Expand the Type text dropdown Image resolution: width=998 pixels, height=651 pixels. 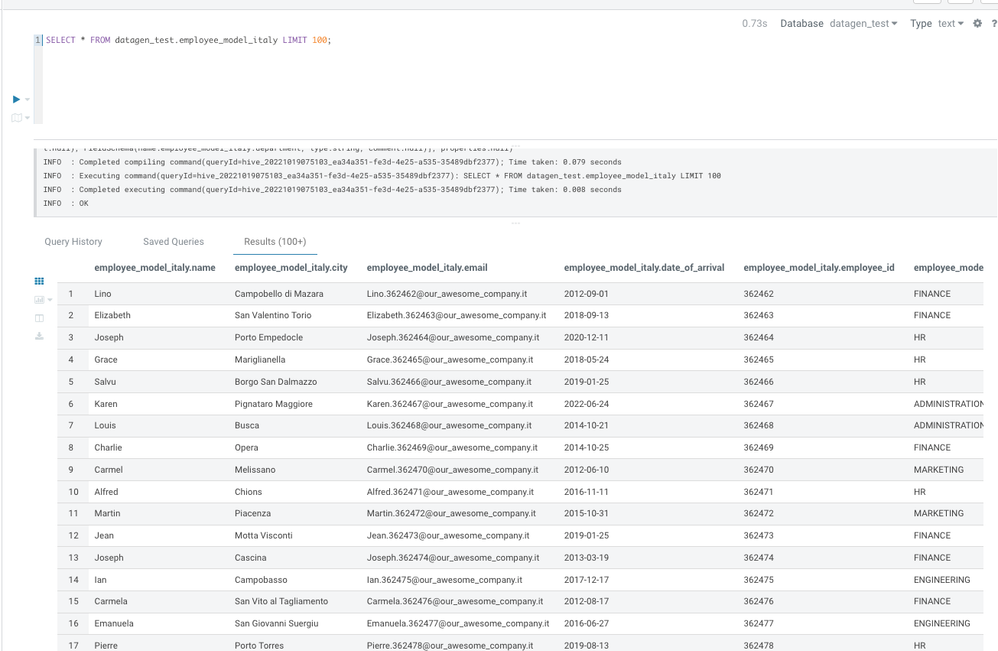coord(950,24)
